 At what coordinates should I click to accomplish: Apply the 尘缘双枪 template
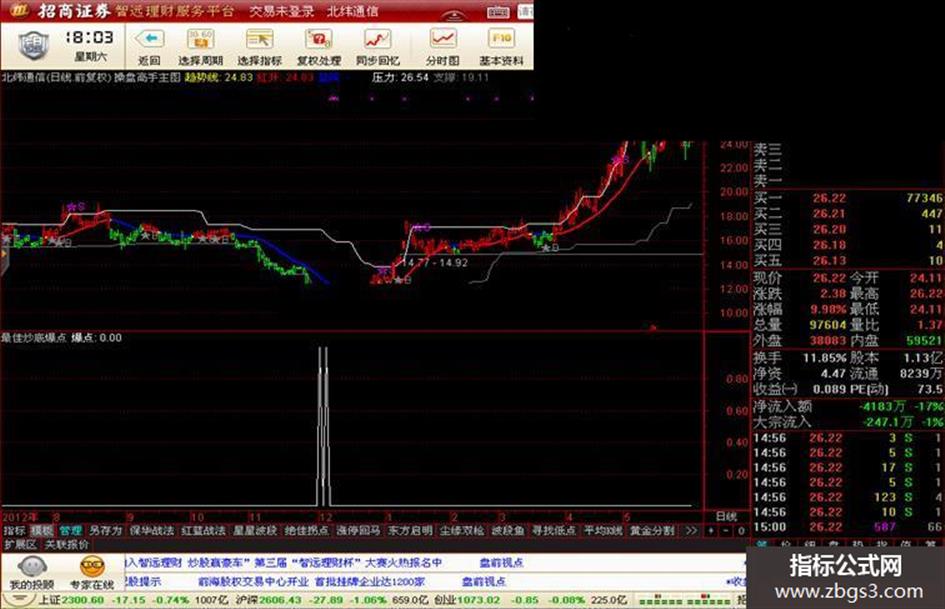click(462, 531)
